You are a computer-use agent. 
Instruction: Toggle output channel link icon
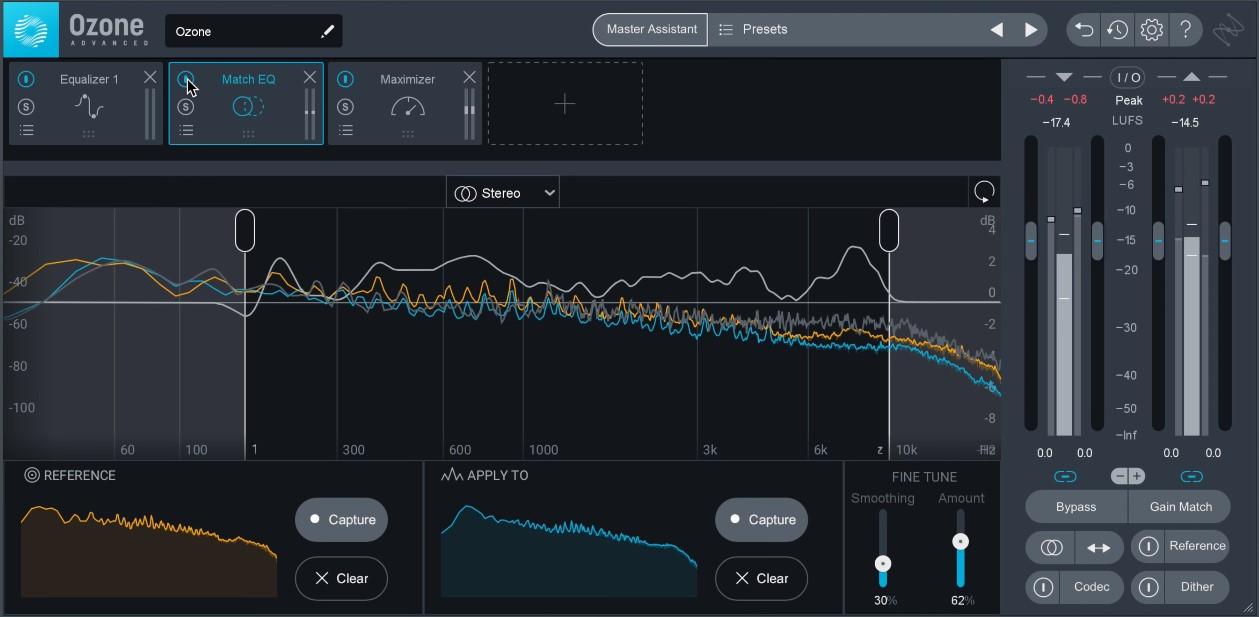(x=1191, y=476)
